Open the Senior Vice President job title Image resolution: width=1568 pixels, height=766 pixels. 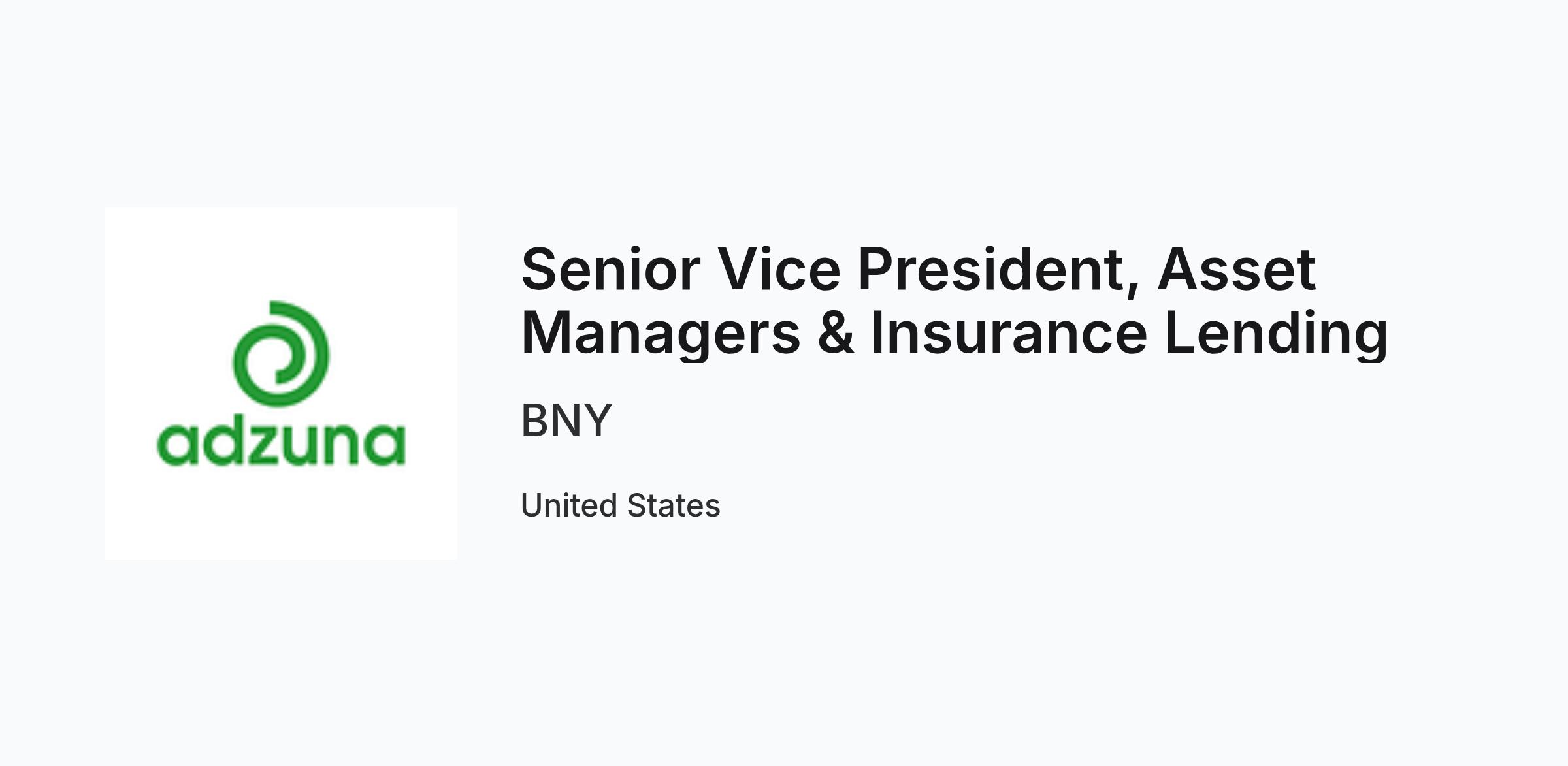[955, 301]
